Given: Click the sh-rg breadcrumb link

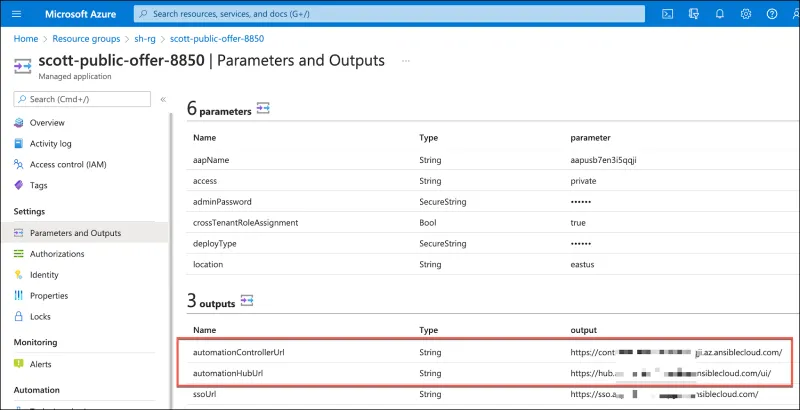Looking at the screenshot, I should coord(146,37).
